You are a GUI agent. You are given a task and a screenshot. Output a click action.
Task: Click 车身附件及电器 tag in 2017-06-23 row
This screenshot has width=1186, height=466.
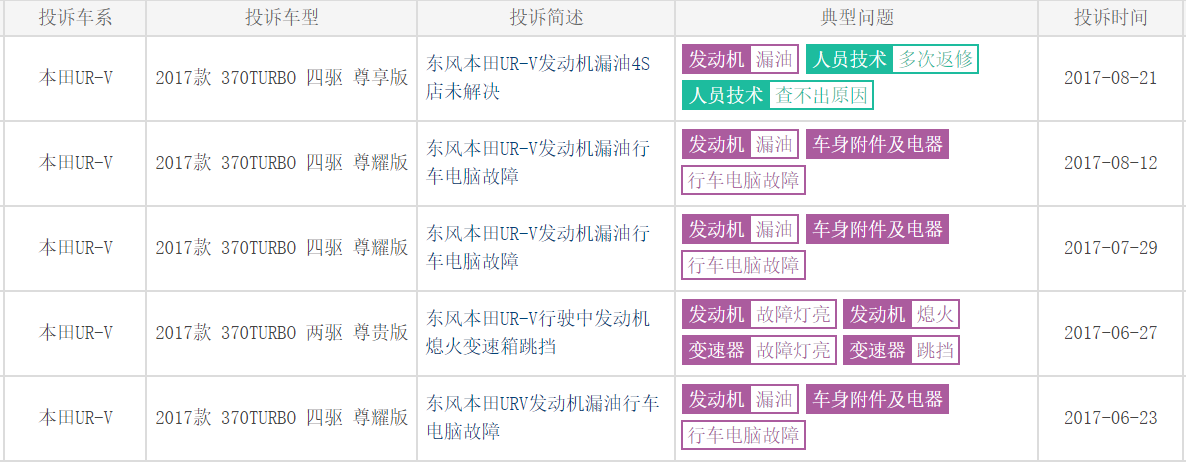coord(877,399)
